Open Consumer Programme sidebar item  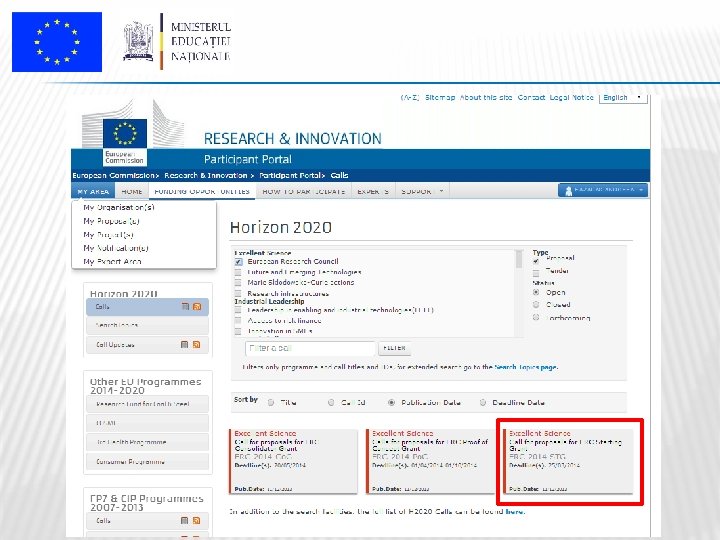point(147,461)
